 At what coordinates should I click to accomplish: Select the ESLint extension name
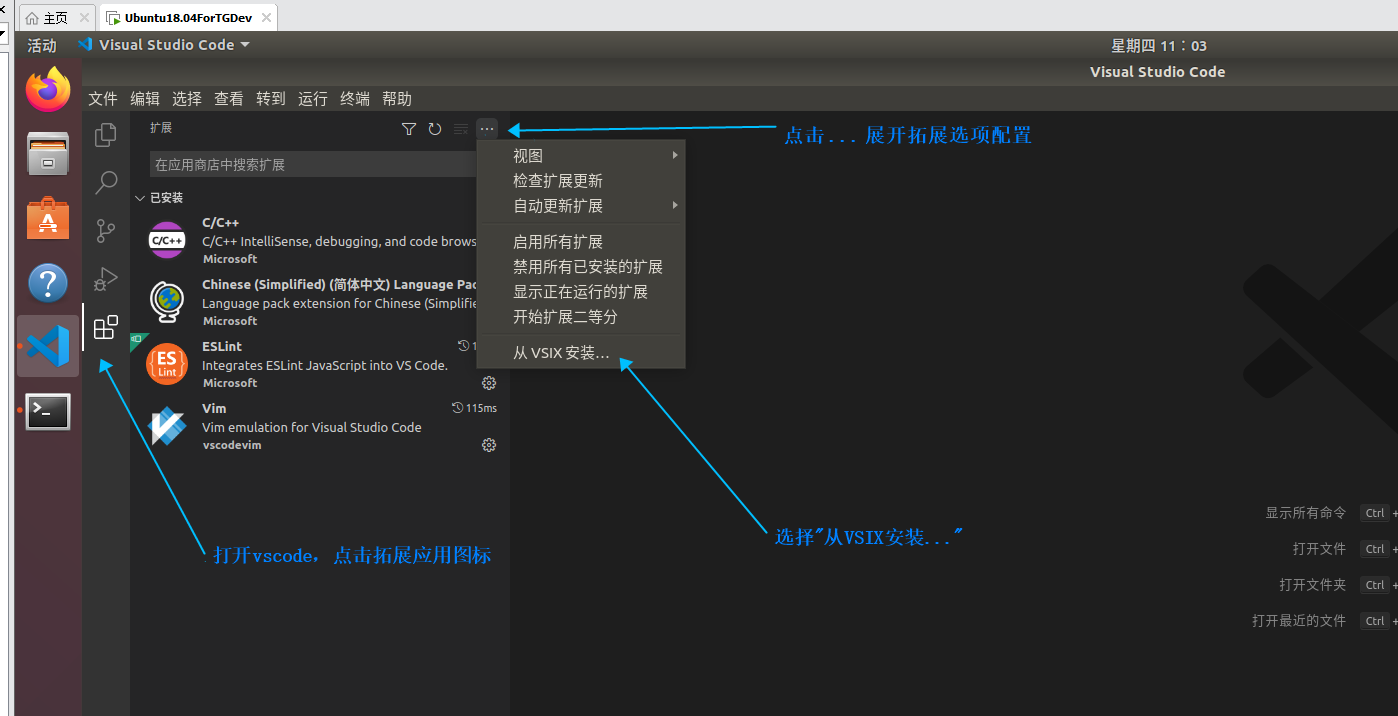222,347
